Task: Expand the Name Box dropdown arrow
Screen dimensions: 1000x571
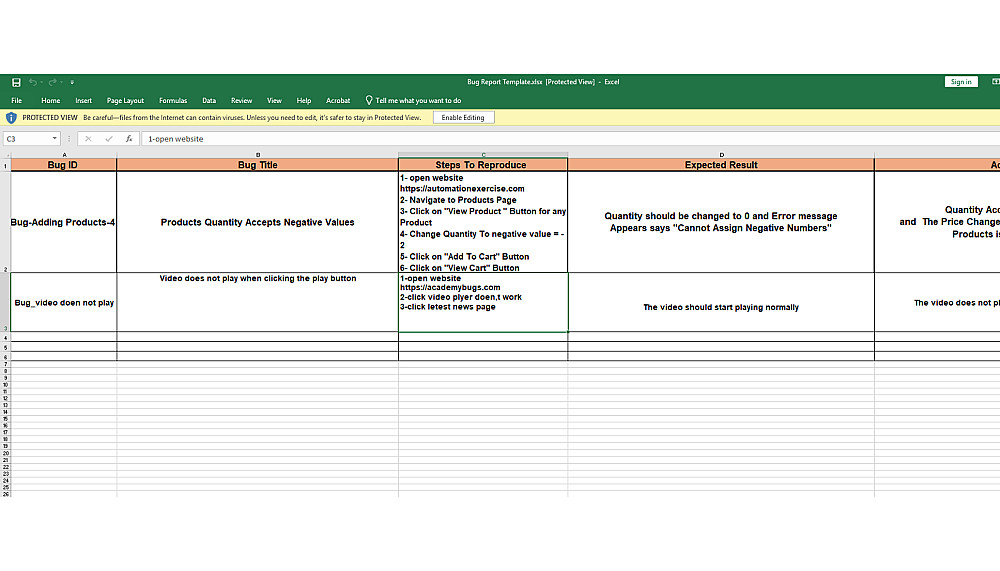Action: tap(54, 138)
